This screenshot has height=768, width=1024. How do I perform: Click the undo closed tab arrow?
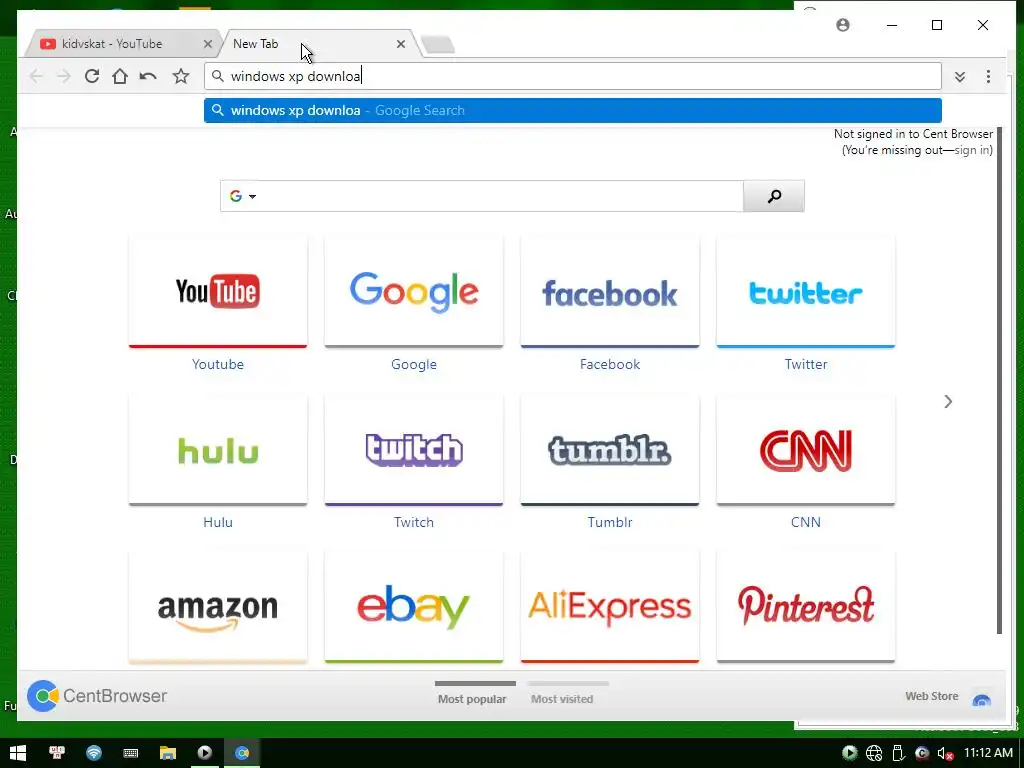pos(148,76)
